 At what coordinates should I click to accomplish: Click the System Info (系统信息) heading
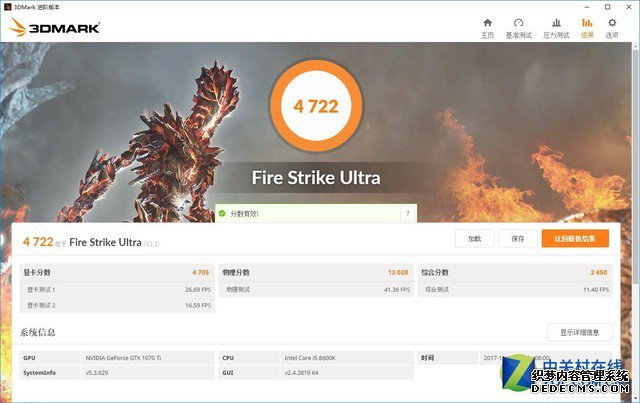(x=38, y=332)
